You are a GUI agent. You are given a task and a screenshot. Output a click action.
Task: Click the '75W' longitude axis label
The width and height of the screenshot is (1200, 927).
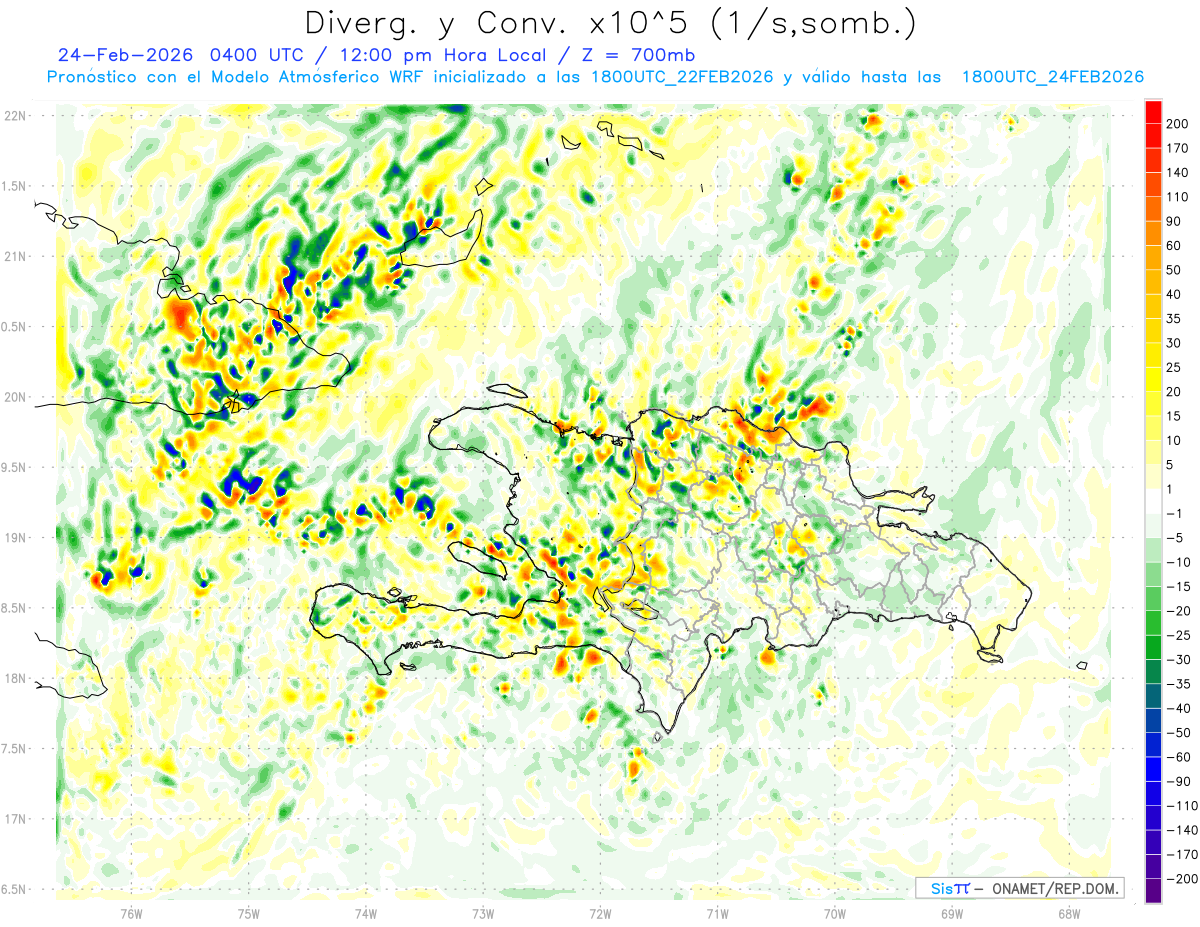249,913
